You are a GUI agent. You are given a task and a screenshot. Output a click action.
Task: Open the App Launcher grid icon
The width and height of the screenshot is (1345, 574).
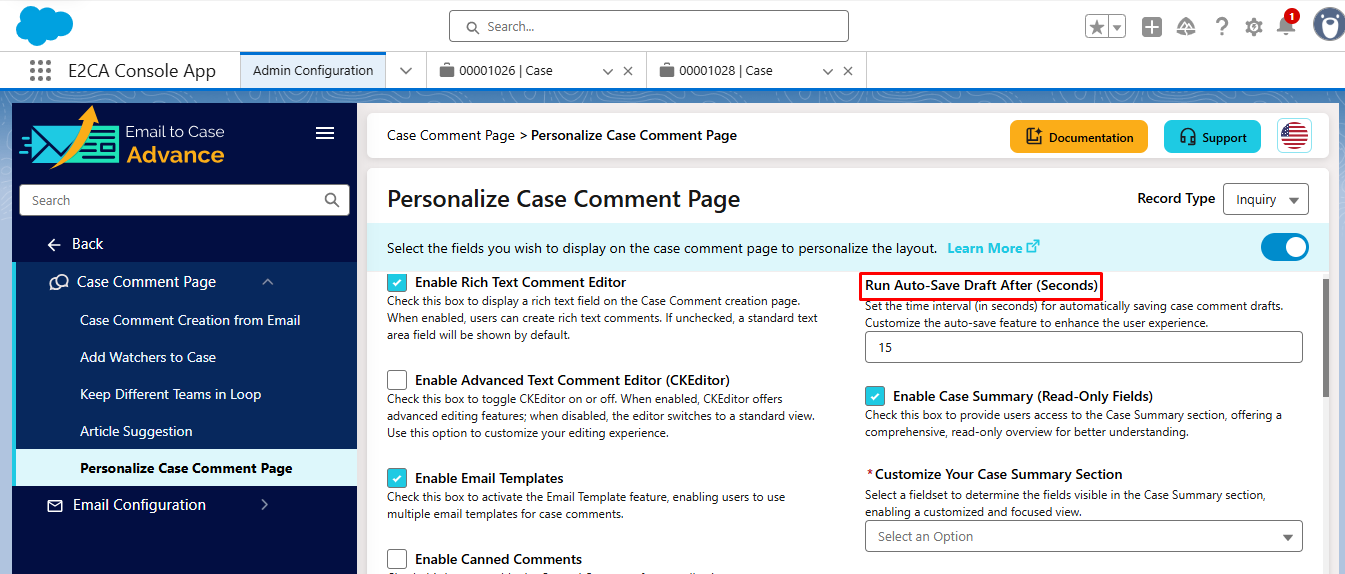click(40, 71)
